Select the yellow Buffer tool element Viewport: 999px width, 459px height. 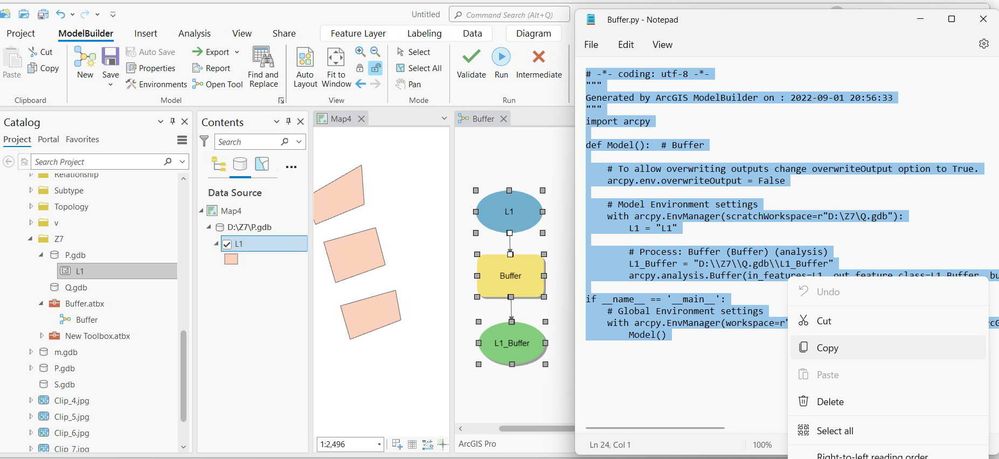(511, 276)
